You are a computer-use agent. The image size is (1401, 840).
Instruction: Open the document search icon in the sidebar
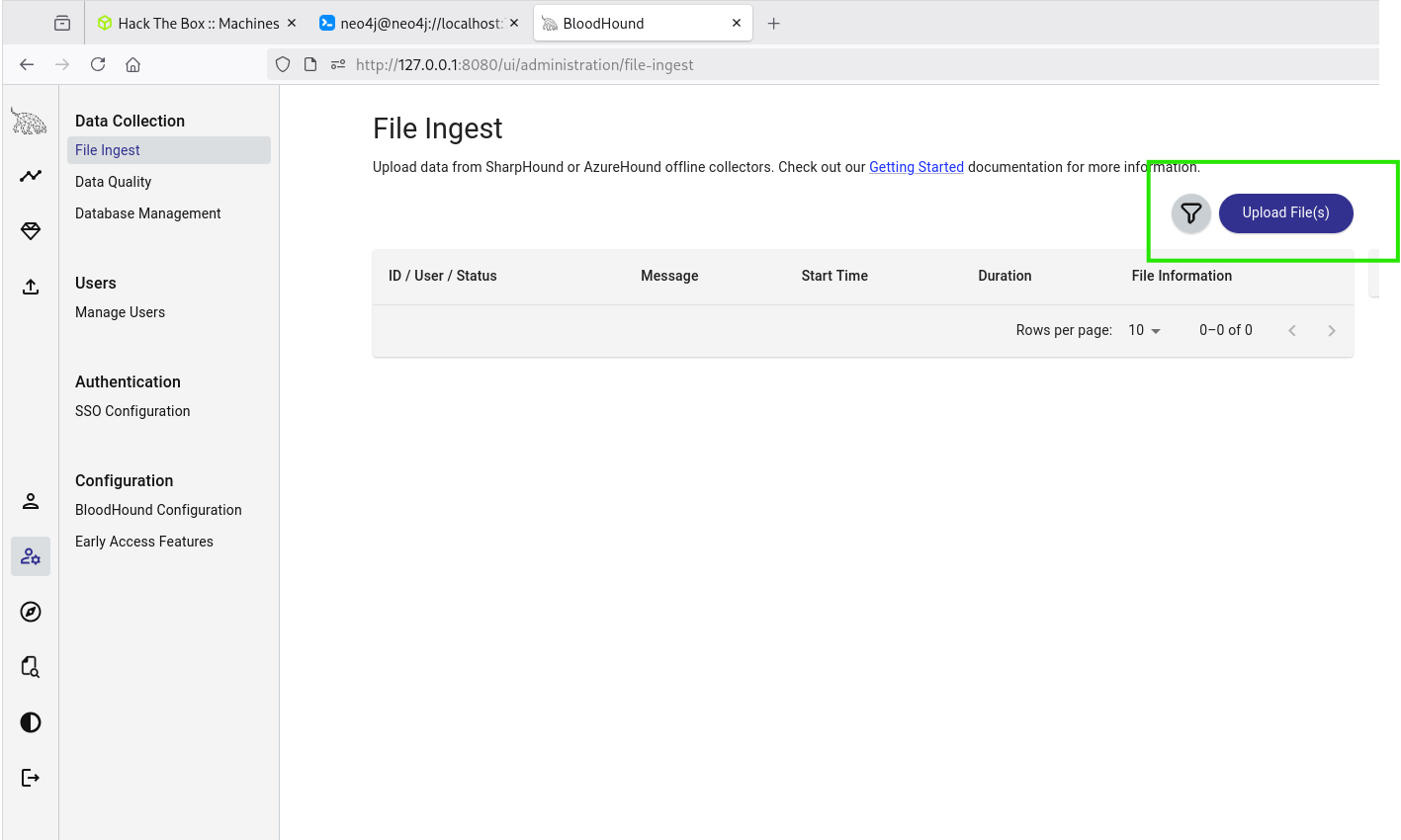[31, 667]
